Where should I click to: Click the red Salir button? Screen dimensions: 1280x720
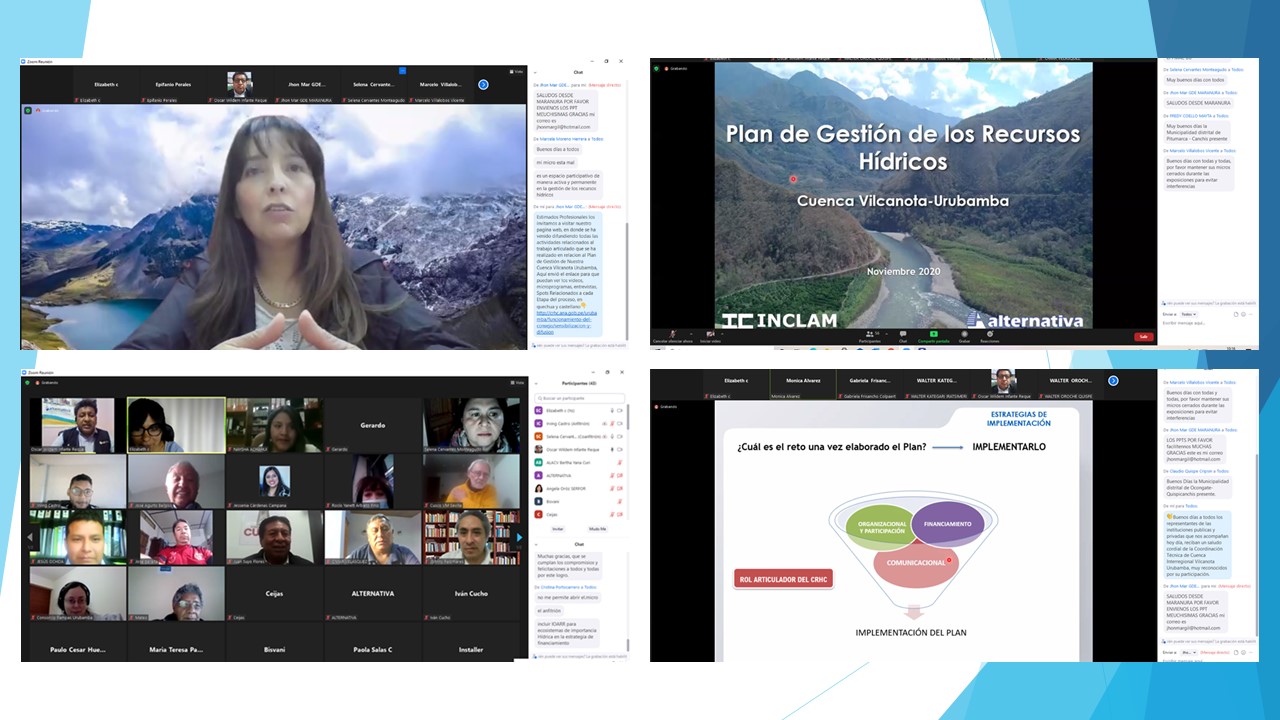[1143, 337]
